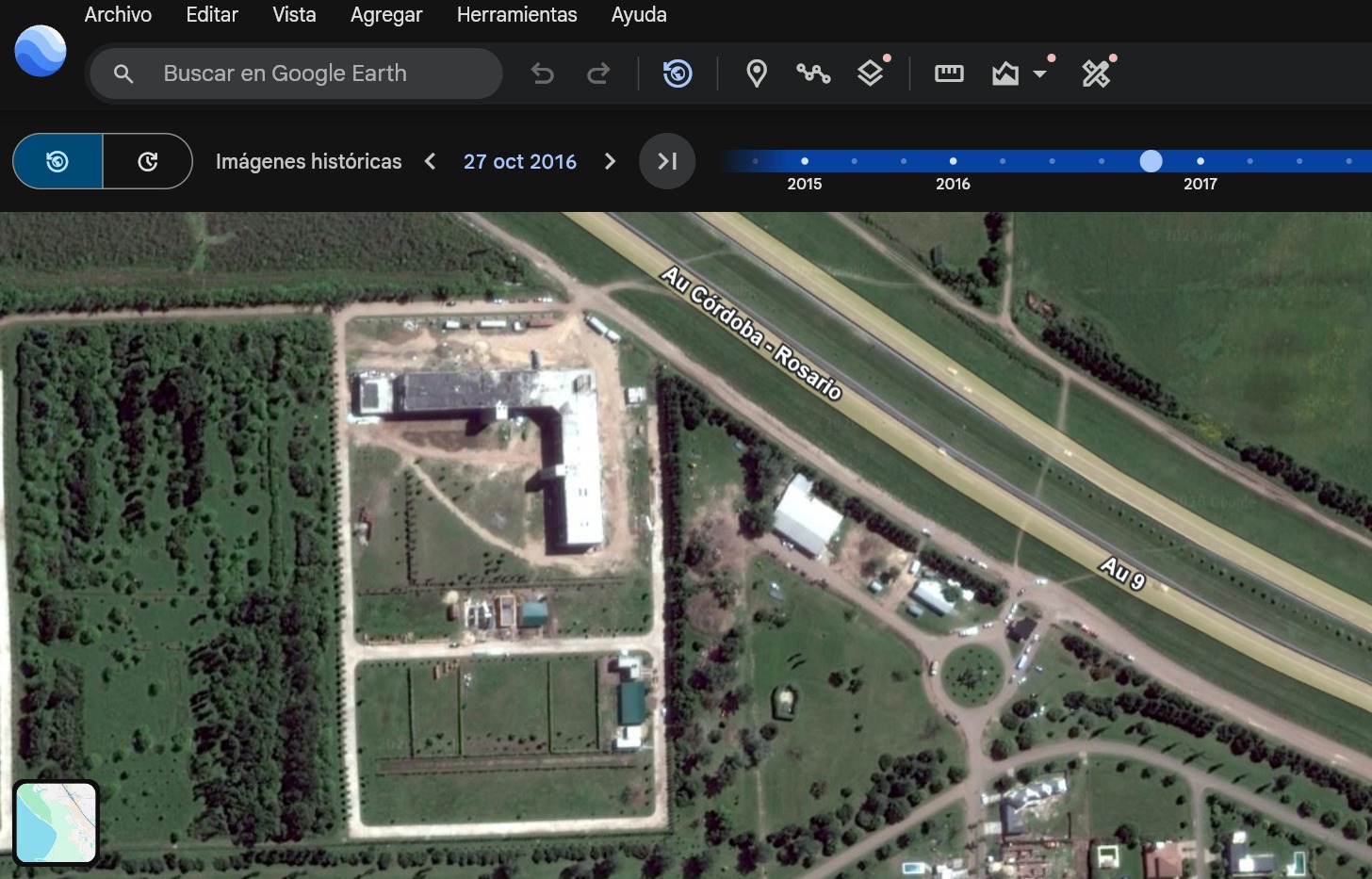Toggle historical imagery in the toolbar
This screenshot has height=879, width=1372.
coord(678,73)
